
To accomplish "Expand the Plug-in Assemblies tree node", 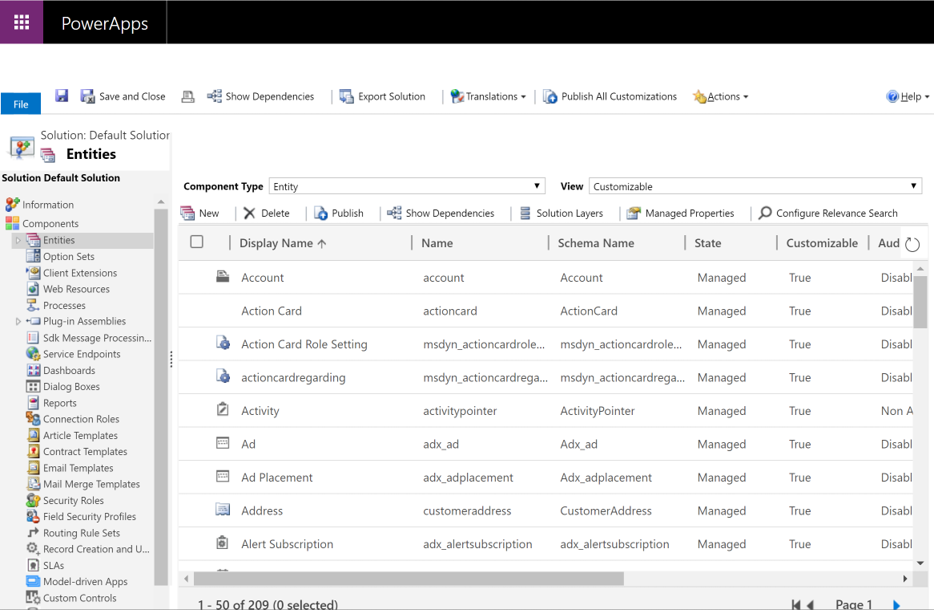I will point(17,322).
